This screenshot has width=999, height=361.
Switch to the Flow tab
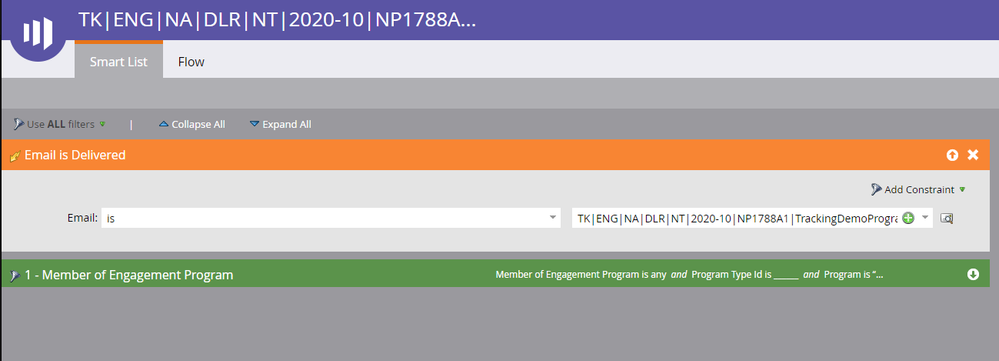191,62
